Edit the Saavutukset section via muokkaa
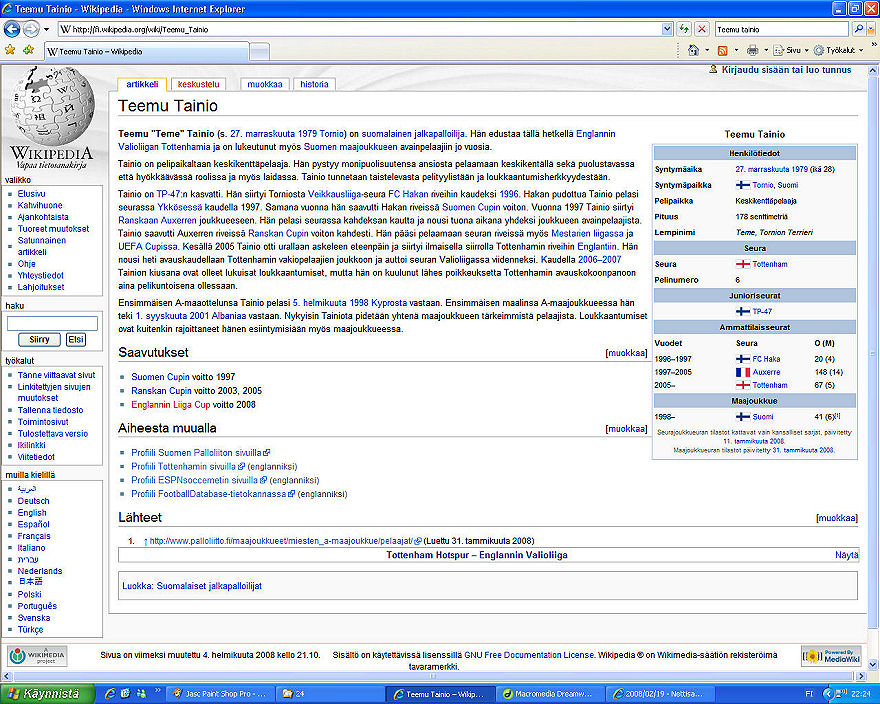 click(x=626, y=353)
